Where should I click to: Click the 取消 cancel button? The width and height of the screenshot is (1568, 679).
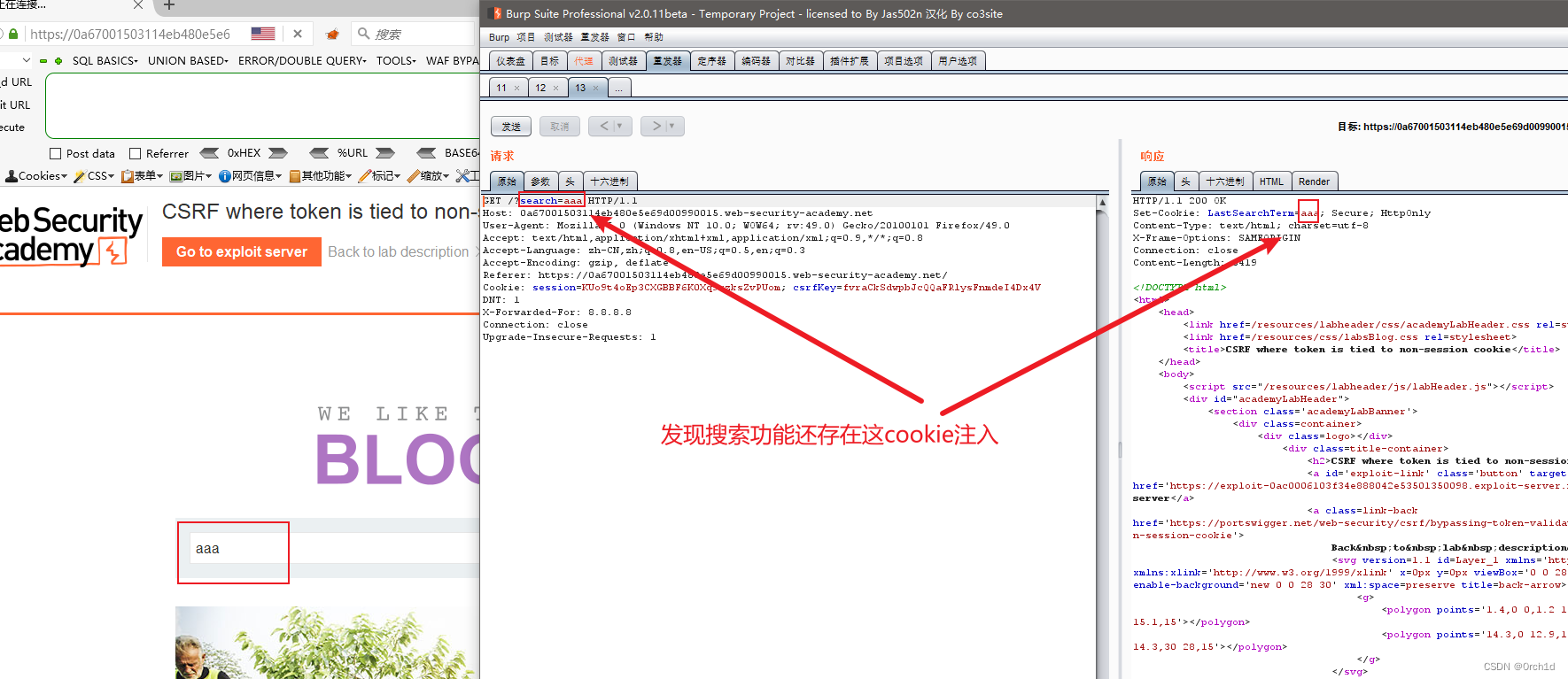pos(560,127)
